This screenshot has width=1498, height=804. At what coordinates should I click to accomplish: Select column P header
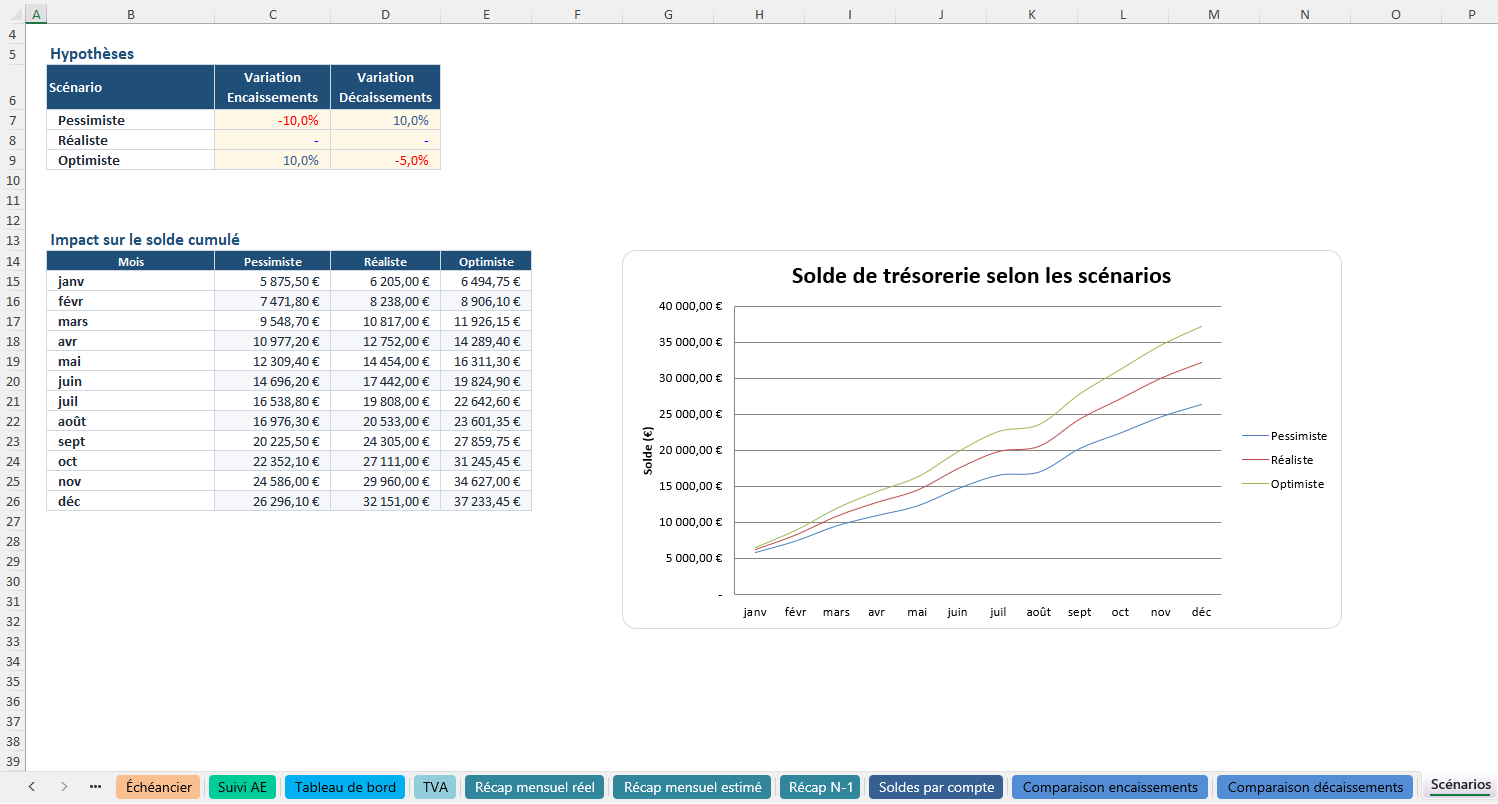coord(1469,14)
